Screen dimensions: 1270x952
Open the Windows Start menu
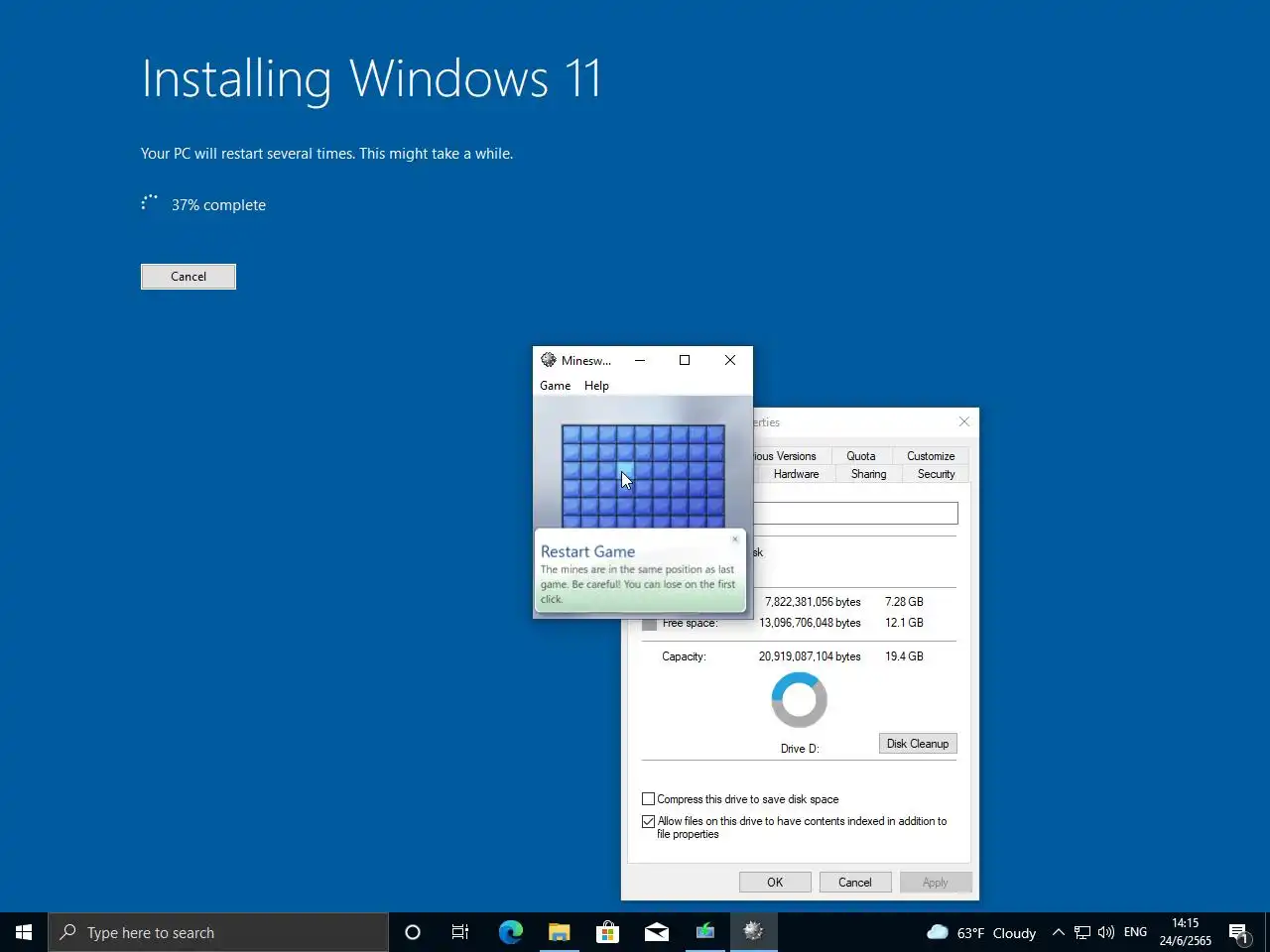(x=24, y=932)
